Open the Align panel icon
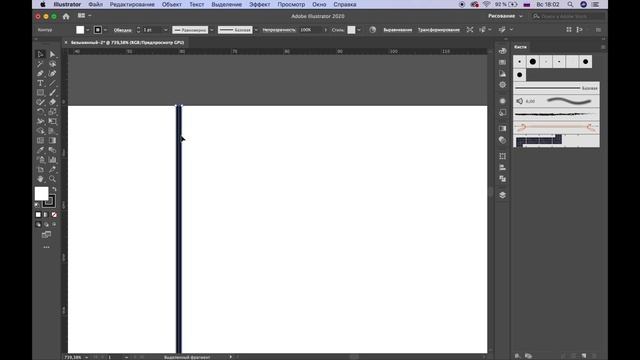Image resolution: width=640 pixels, height=360 pixels. (x=502, y=167)
